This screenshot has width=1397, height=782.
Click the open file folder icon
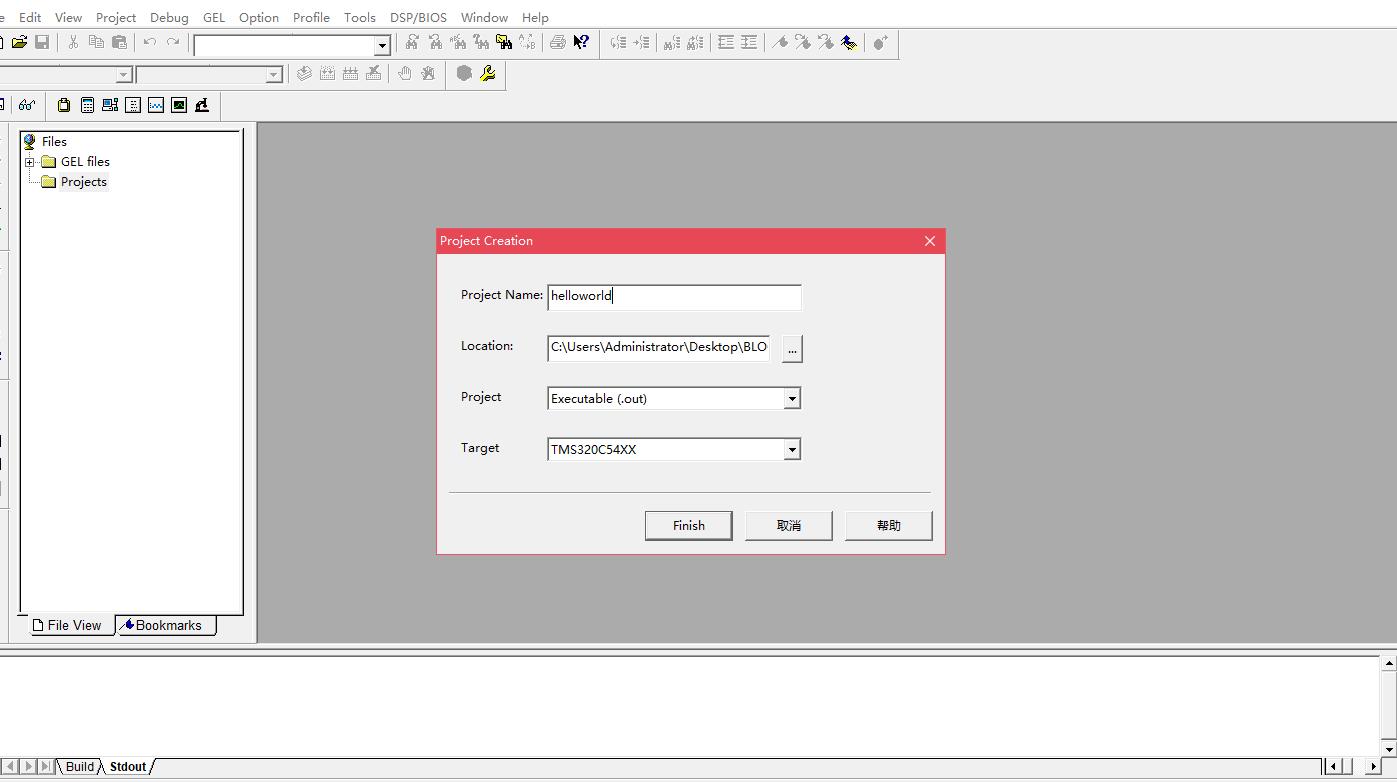pyautogui.click(x=19, y=42)
